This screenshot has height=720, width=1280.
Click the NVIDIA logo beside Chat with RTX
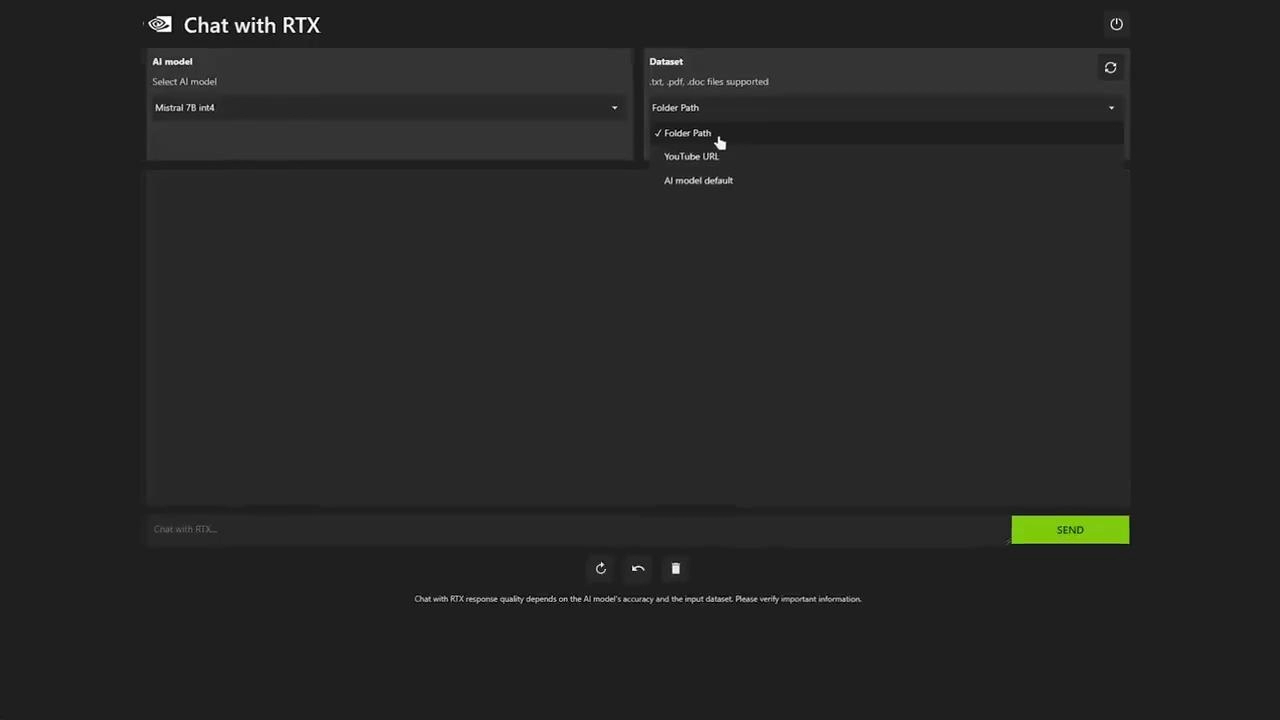point(160,25)
